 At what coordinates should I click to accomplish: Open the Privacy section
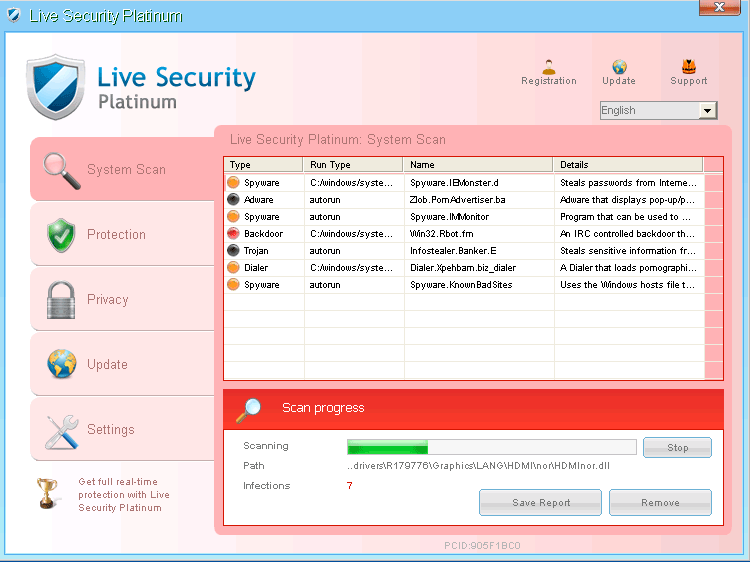click(x=107, y=300)
